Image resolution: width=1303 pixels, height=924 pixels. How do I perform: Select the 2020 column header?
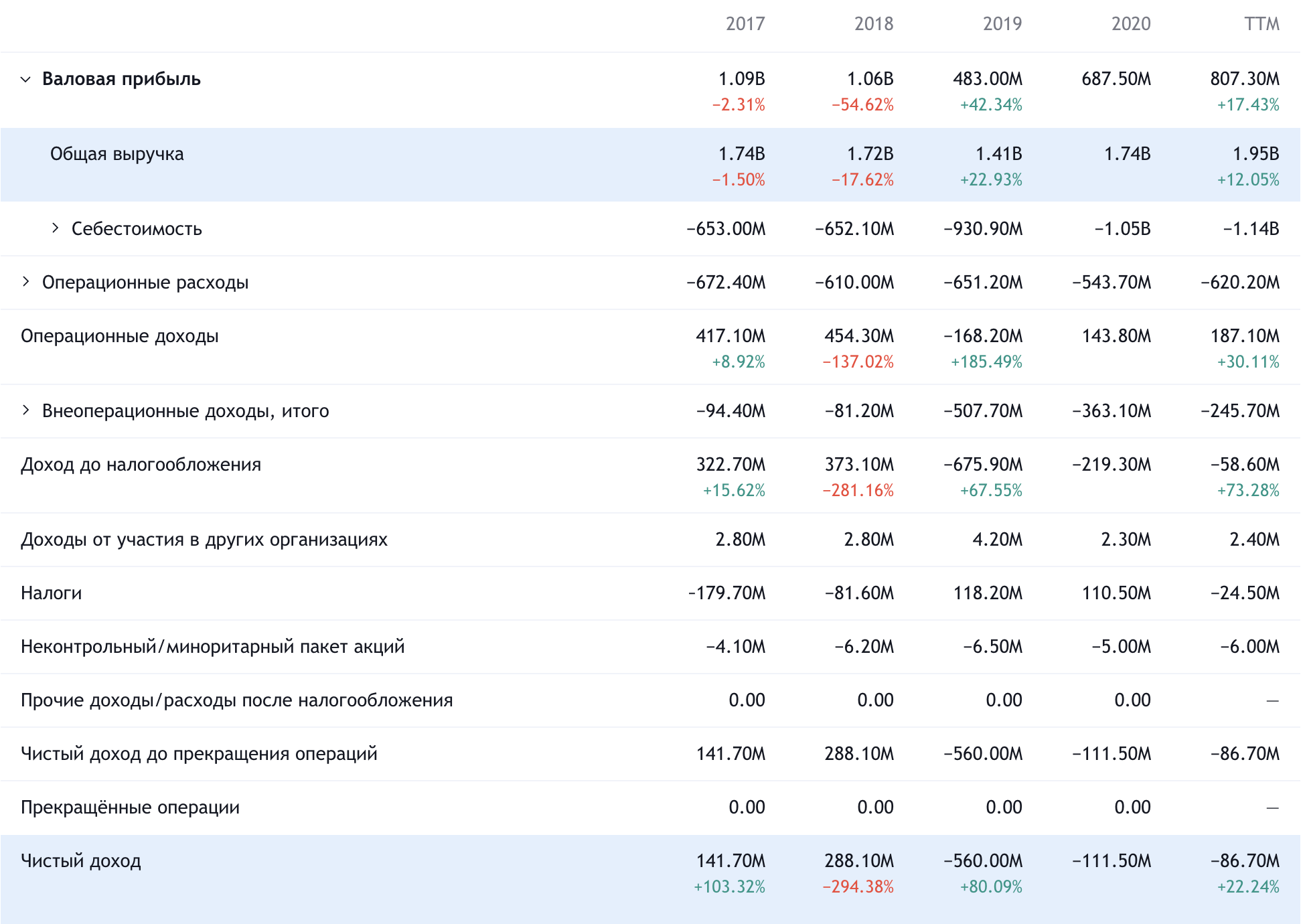(1131, 24)
